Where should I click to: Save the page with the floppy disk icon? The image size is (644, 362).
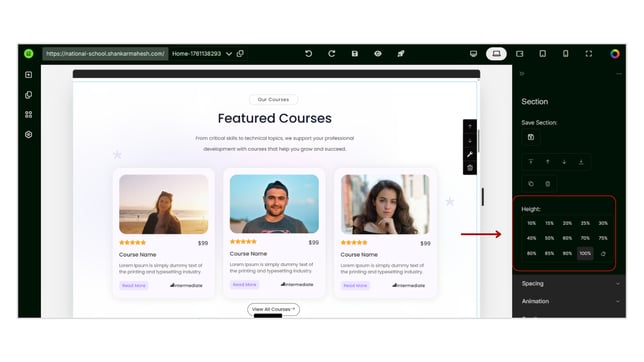point(354,53)
